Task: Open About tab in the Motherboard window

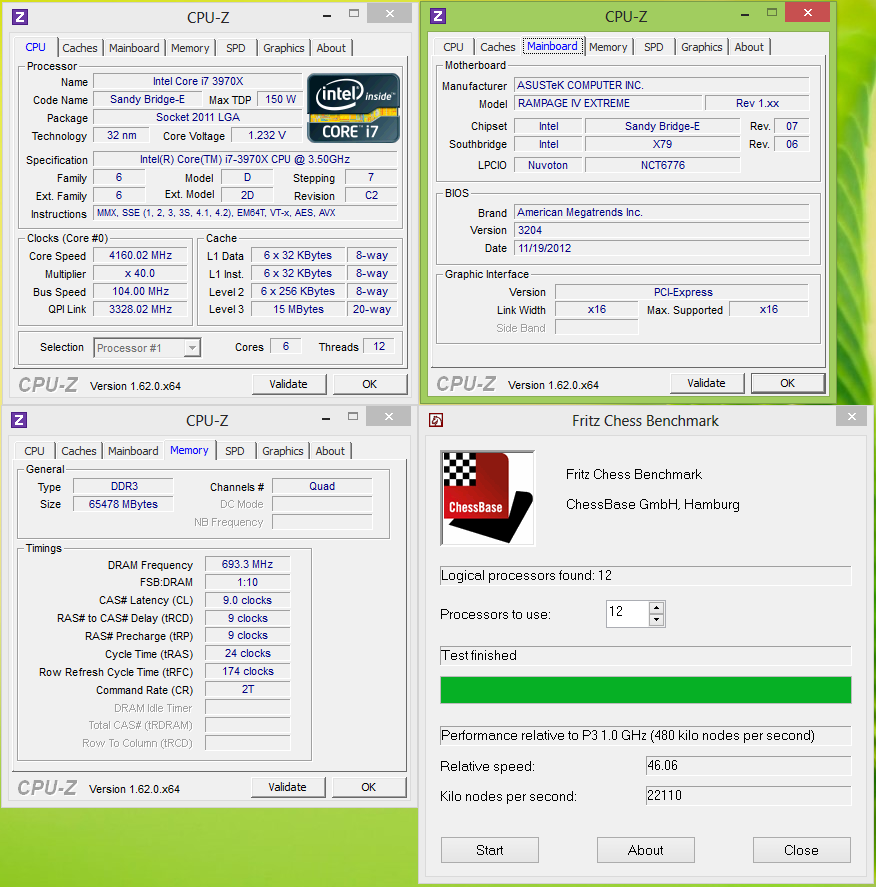Action: [749, 47]
